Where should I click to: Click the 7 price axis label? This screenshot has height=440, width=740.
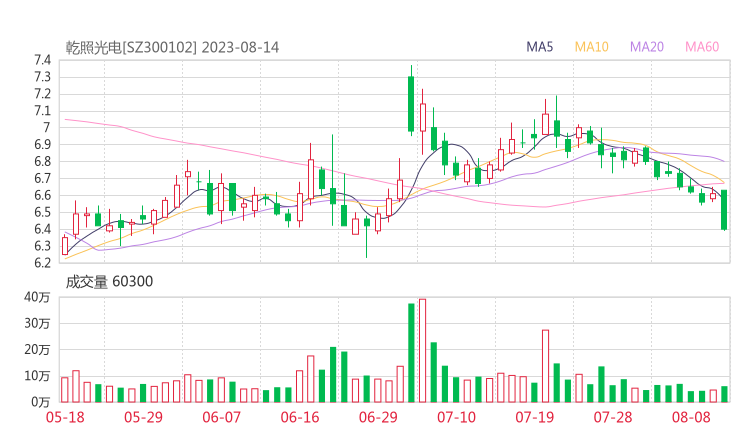point(46,127)
